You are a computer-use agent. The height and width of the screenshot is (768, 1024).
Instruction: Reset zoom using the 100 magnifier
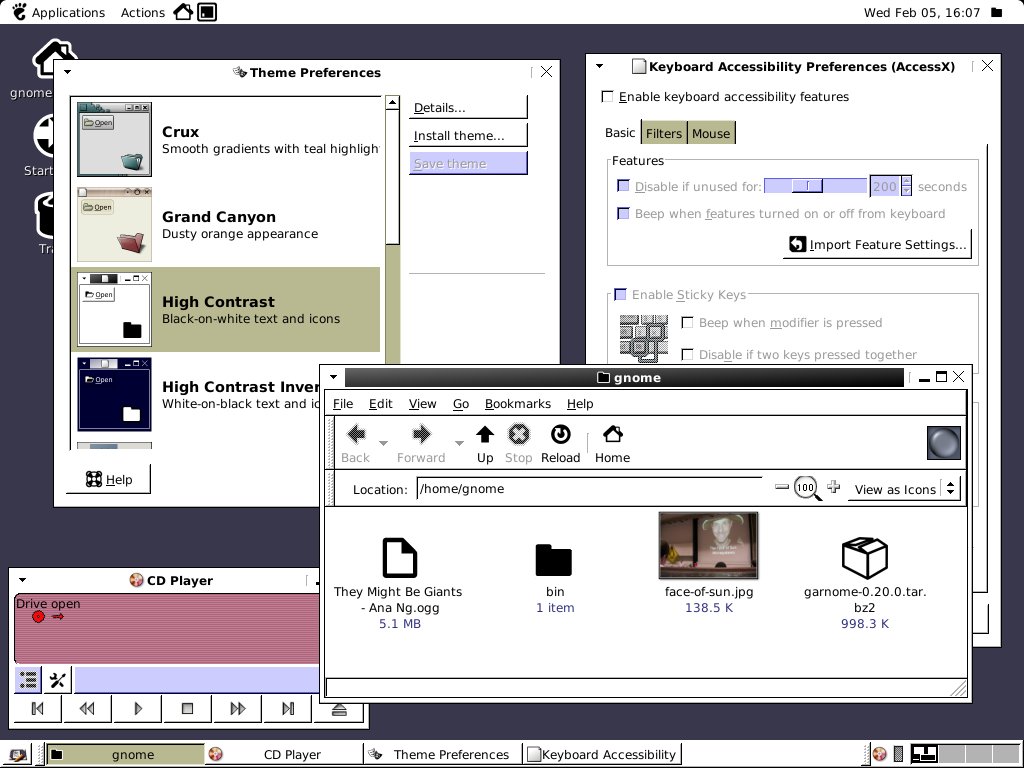(807, 488)
